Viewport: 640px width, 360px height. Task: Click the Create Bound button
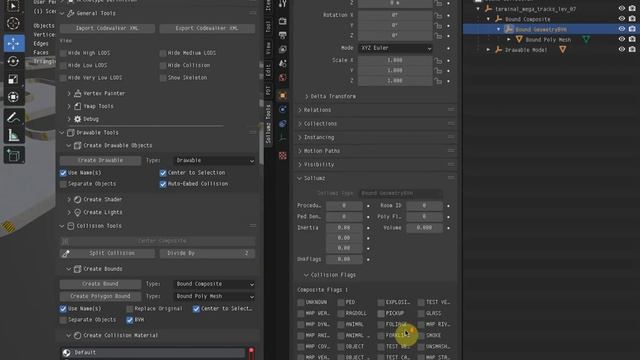coord(100,284)
